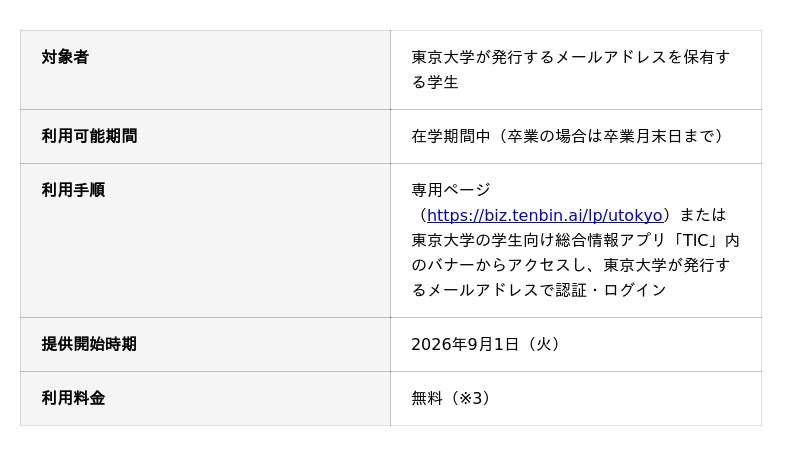The width and height of the screenshot is (800, 456).
Task: Click the 対象者 header cell
Action: click(205, 70)
